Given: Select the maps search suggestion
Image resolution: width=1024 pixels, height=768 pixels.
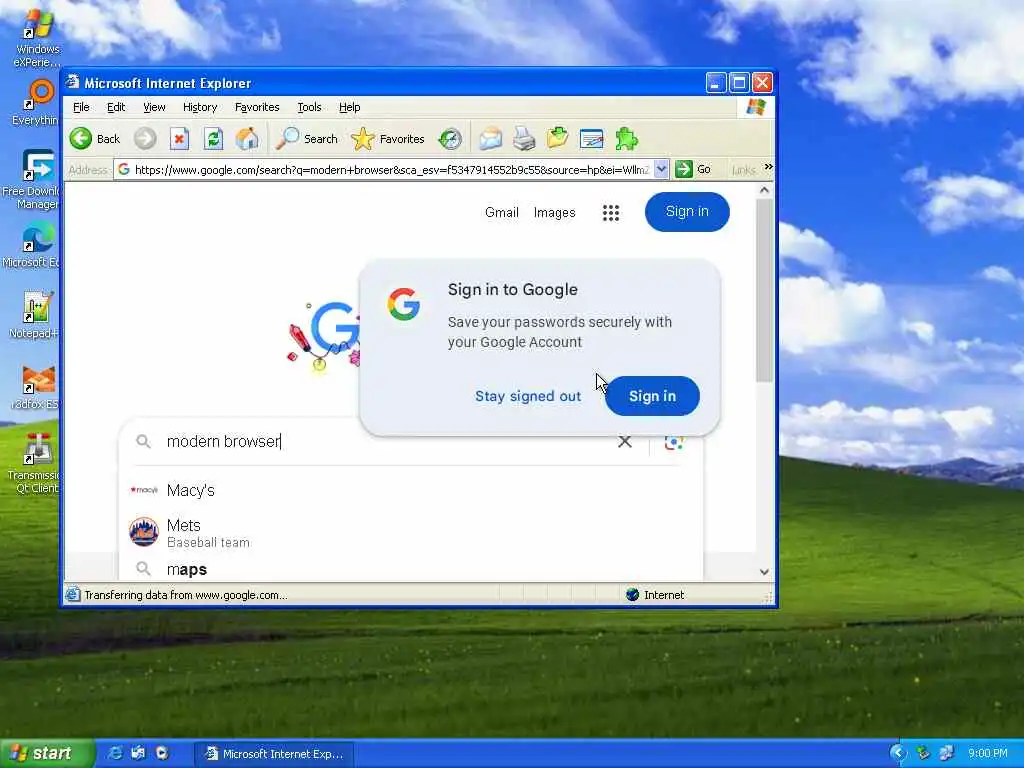Looking at the screenshot, I should click(x=411, y=569).
